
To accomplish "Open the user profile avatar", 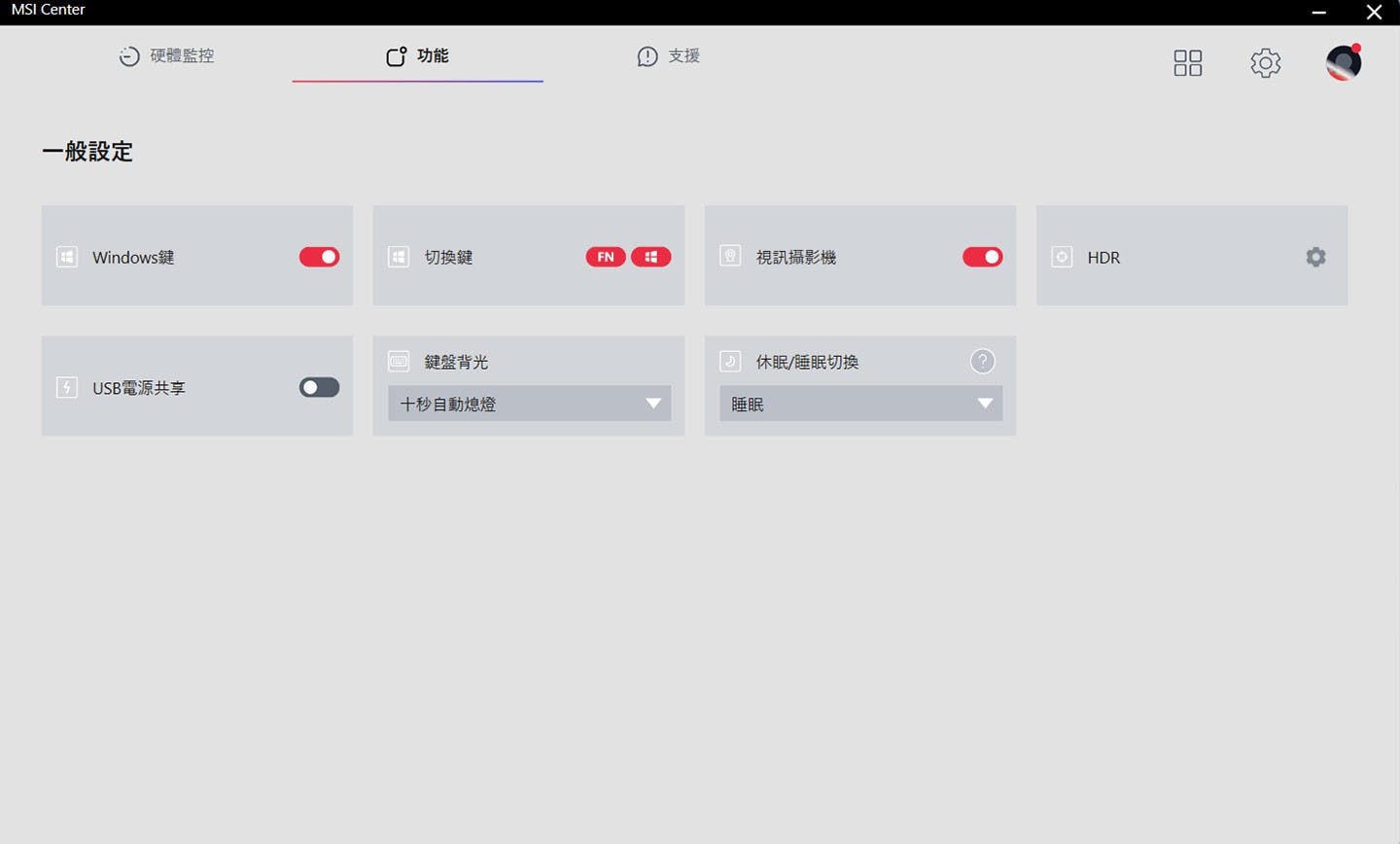I will [1344, 62].
